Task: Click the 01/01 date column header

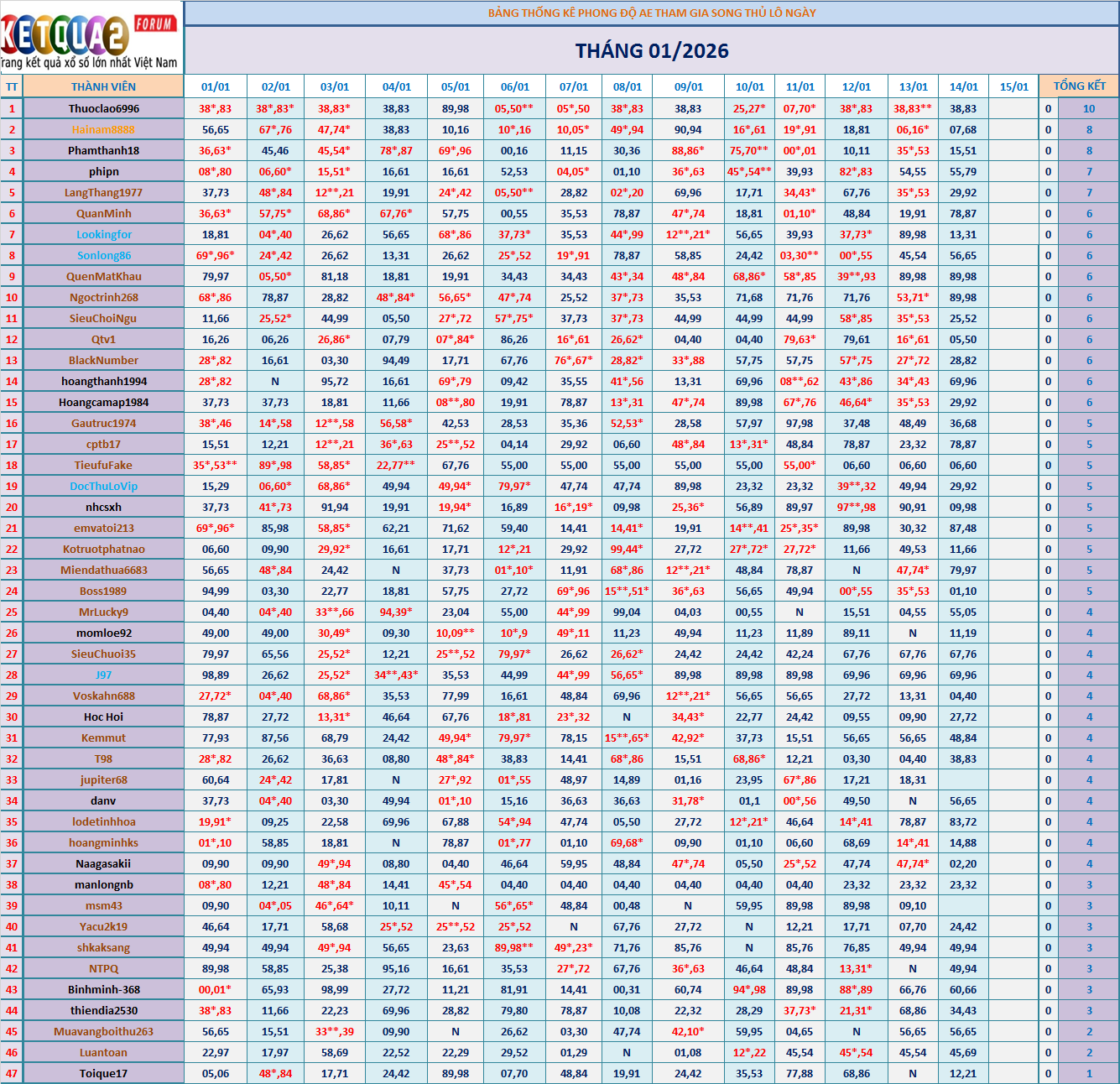Action: 216,86
